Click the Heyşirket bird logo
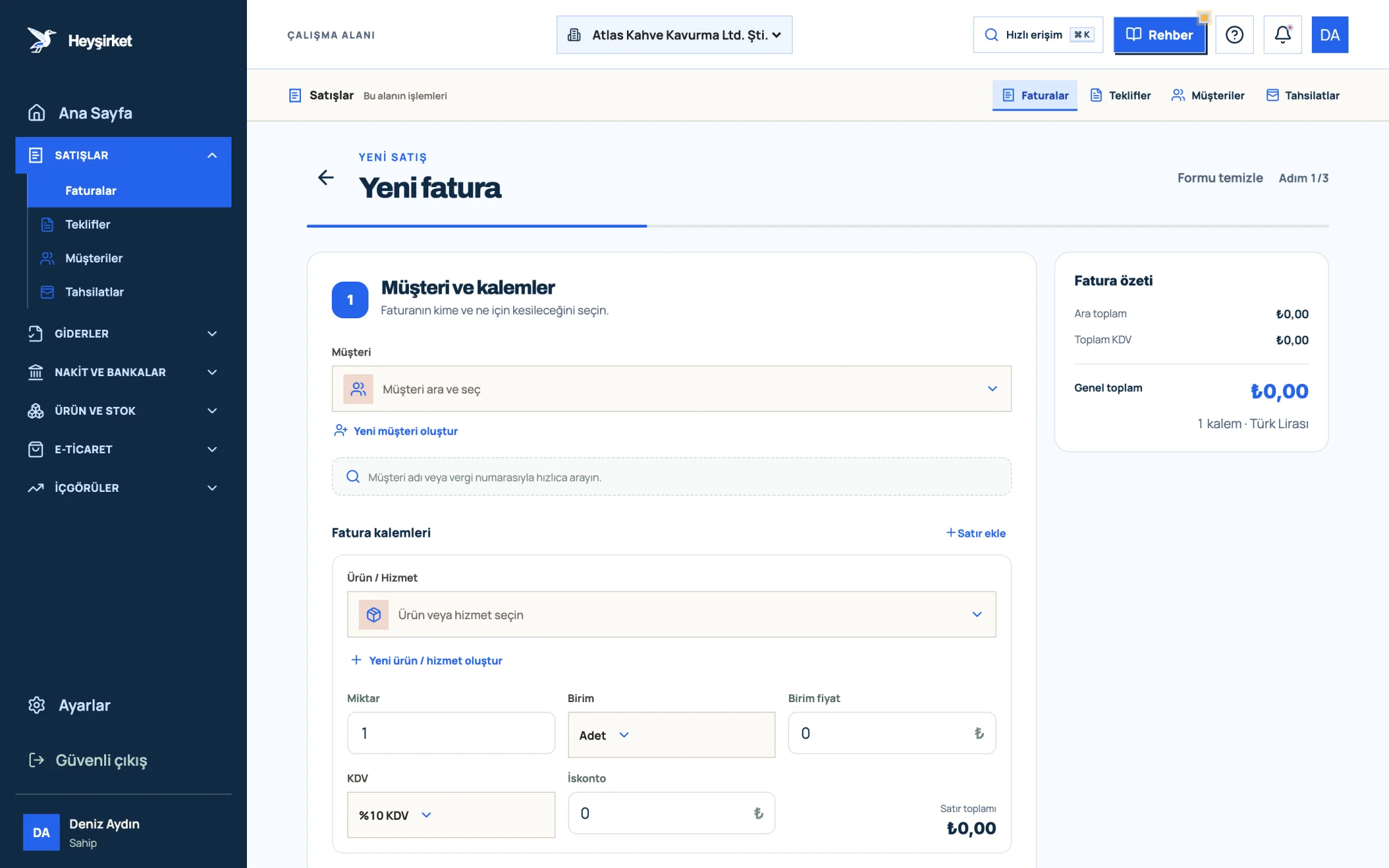Image resolution: width=1389 pixels, height=868 pixels. 41,40
